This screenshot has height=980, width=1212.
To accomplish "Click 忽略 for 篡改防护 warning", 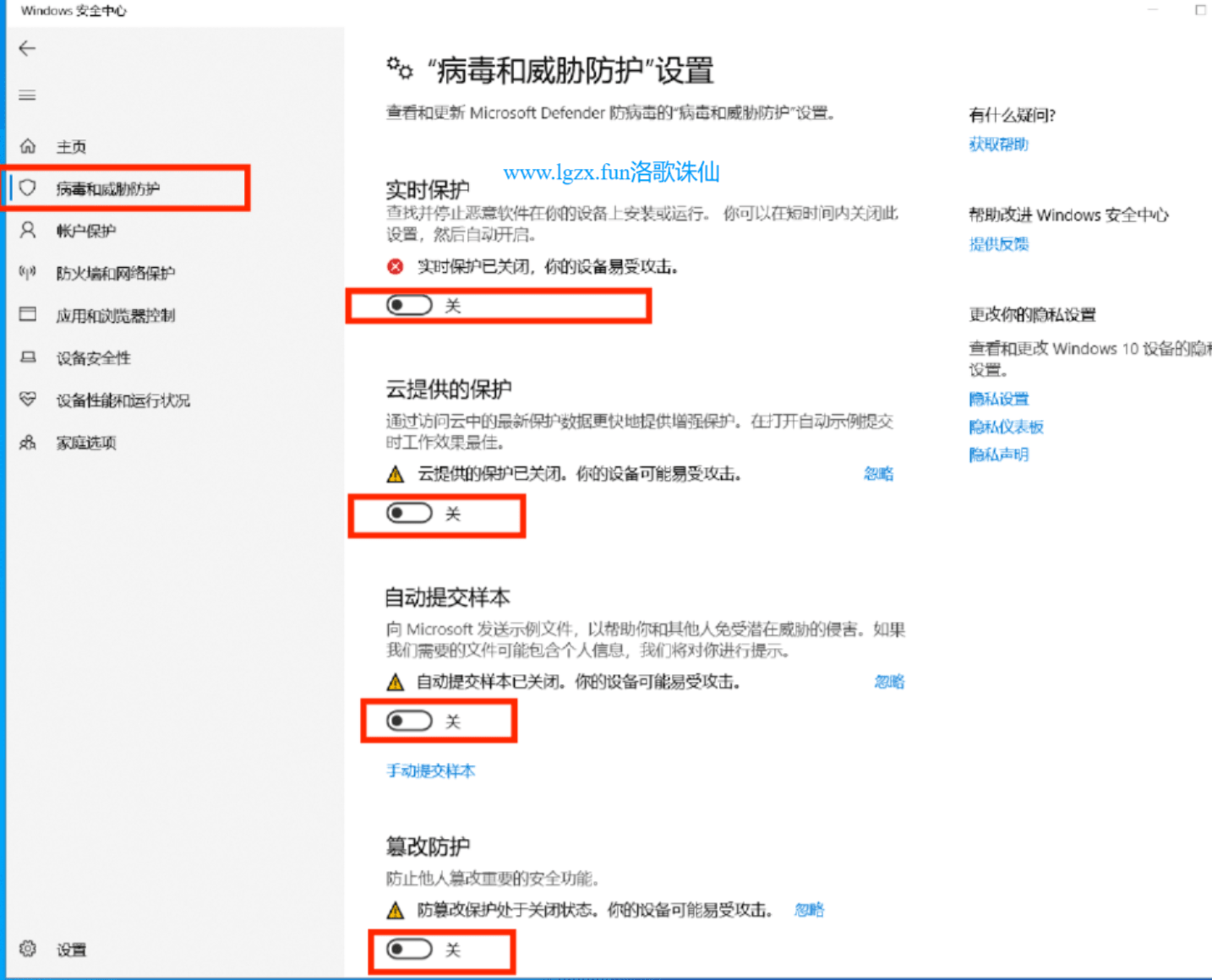I will [809, 909].
